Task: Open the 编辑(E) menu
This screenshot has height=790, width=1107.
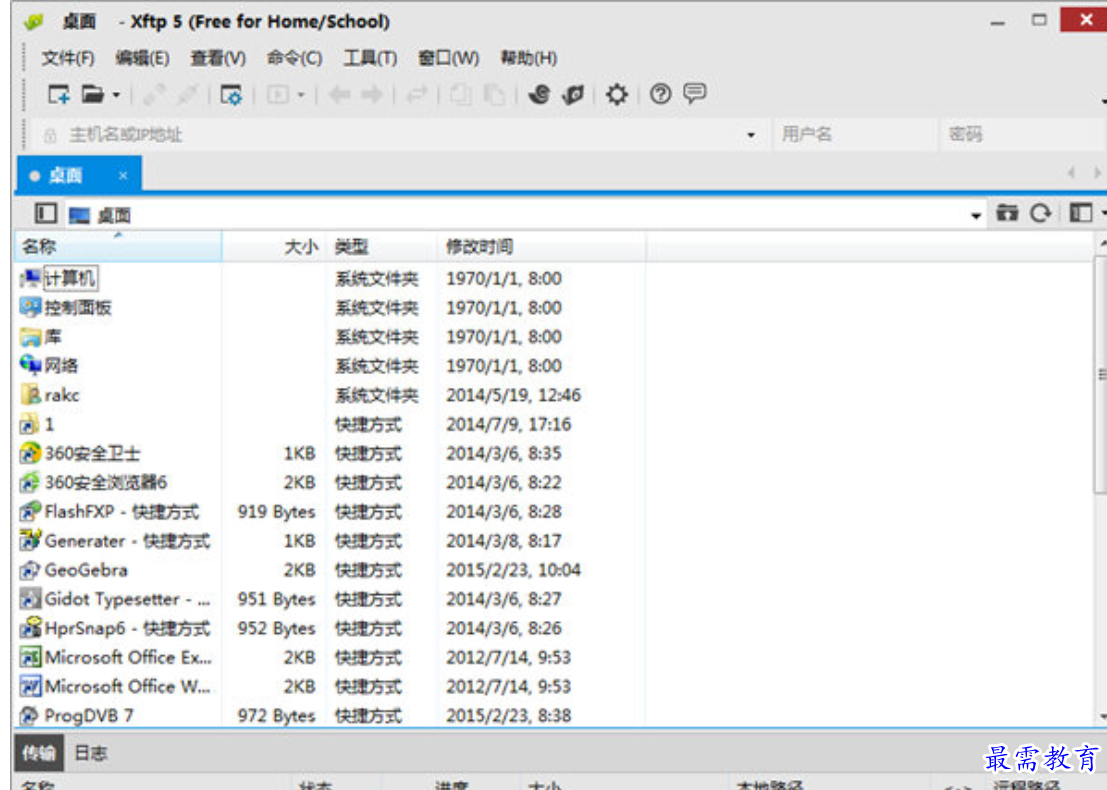Action: pyautogui.click(x=142, y=58)
